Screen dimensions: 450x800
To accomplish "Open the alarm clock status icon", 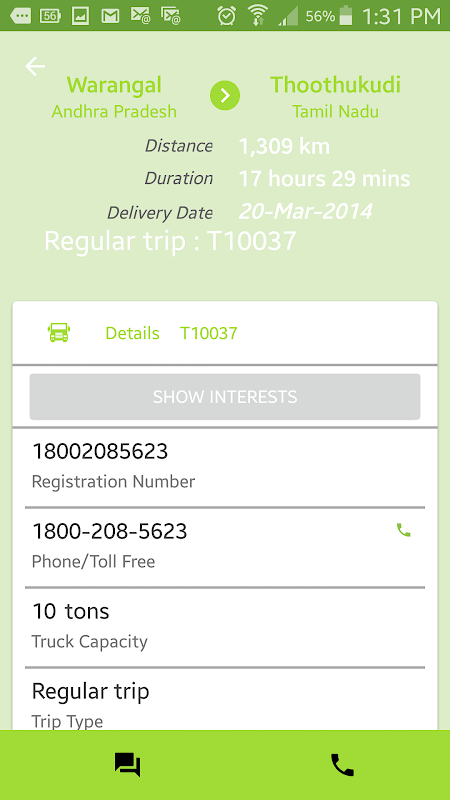I will (x=226, y=15).
